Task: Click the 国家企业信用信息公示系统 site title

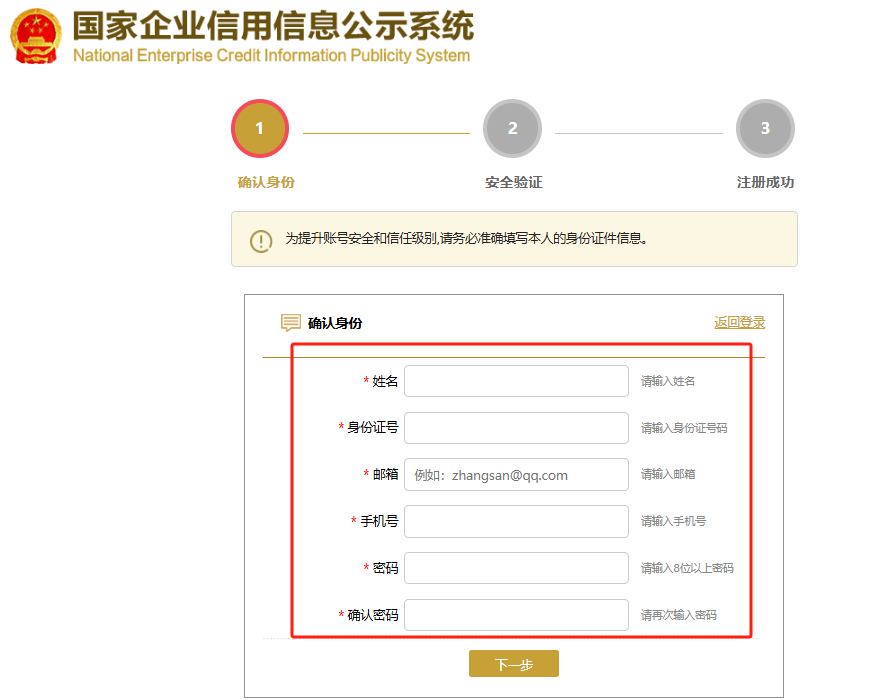Action: 273,25
